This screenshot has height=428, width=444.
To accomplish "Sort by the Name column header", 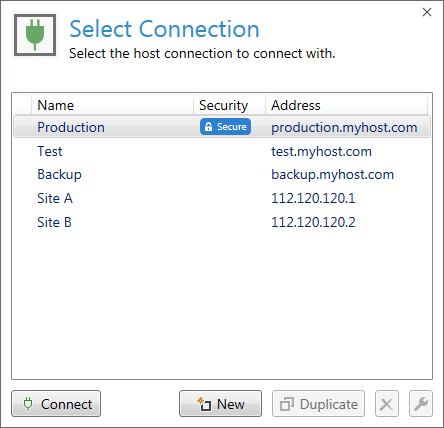I will pos(112,105).
